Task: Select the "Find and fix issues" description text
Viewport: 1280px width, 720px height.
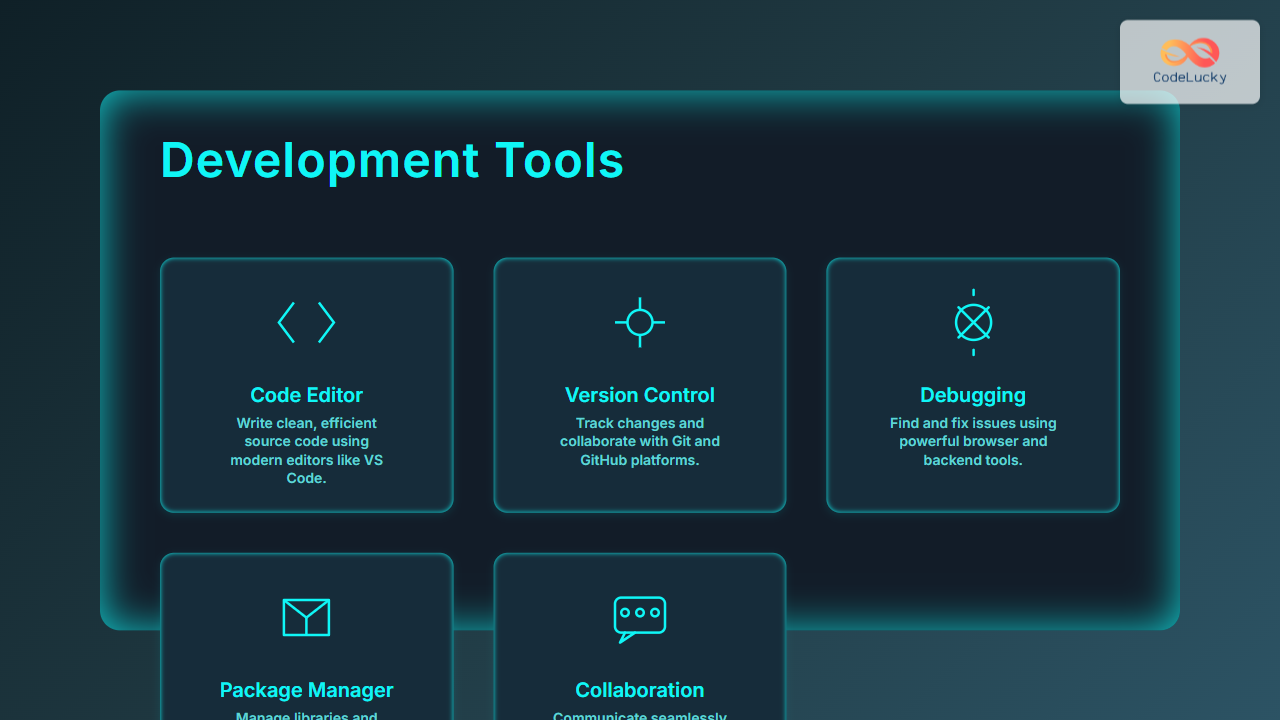Action: point(973,441)
